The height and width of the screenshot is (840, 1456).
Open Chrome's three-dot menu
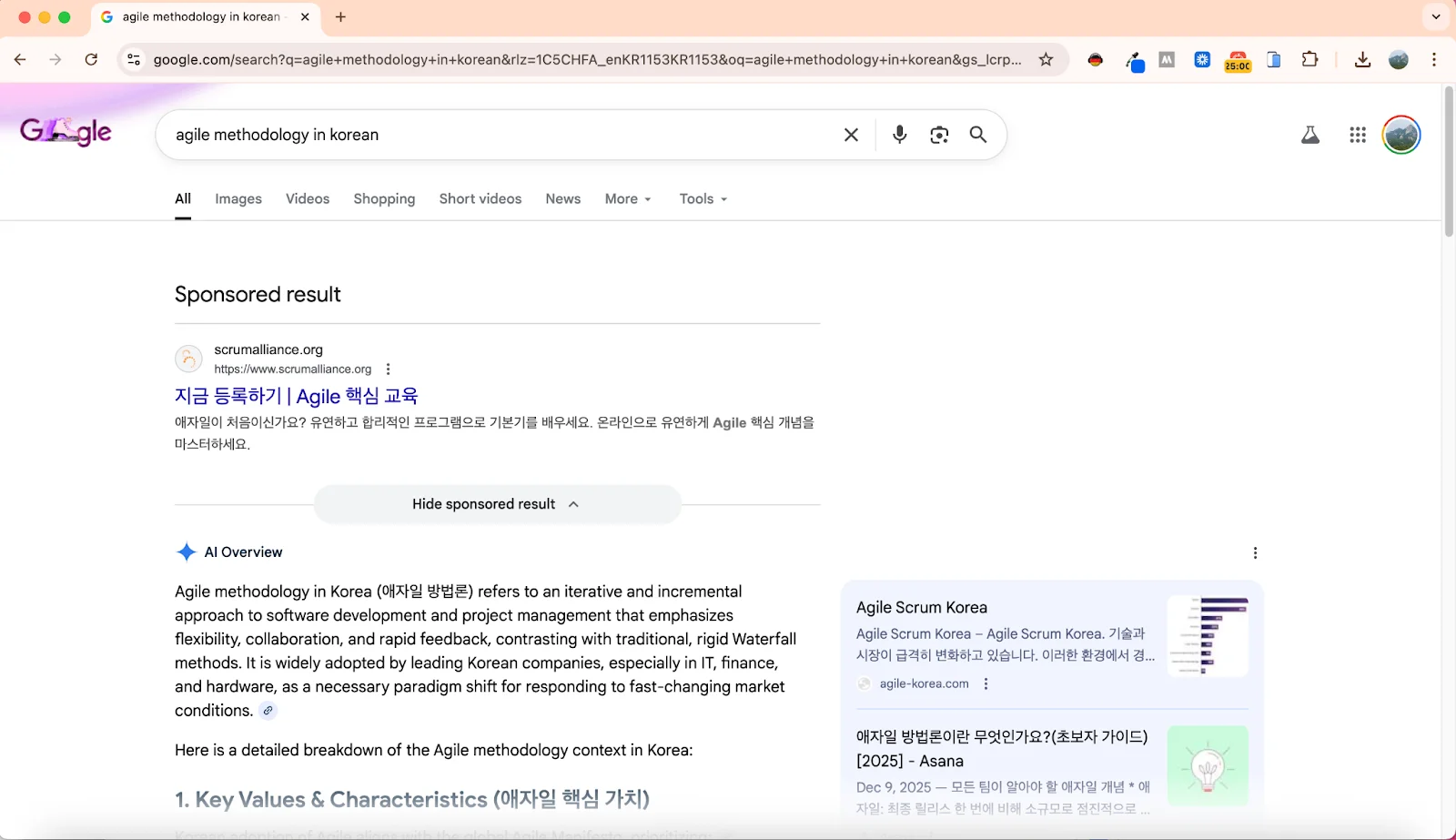(1434, 59)
